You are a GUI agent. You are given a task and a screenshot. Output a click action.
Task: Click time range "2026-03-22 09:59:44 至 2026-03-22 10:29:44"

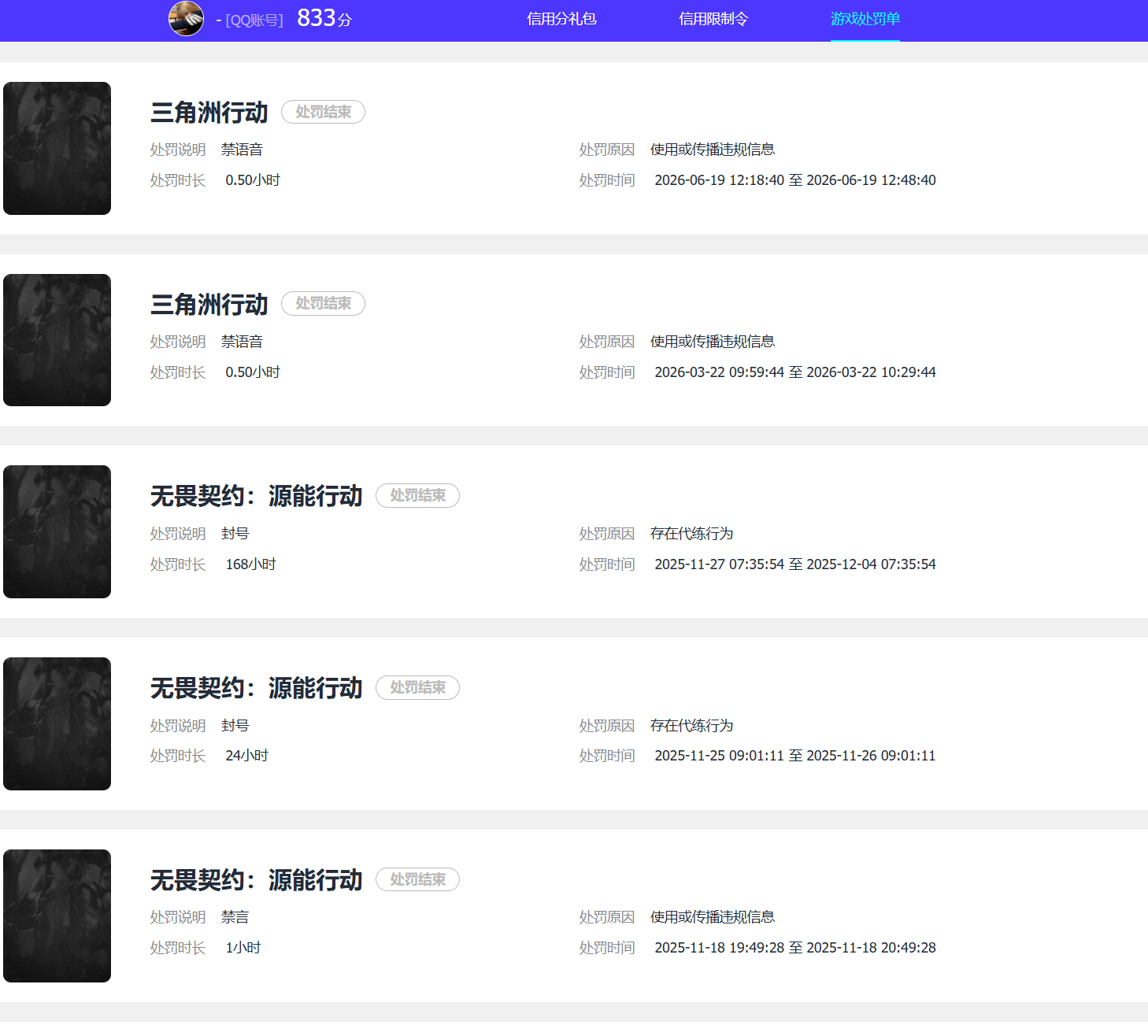pos(795,372)
